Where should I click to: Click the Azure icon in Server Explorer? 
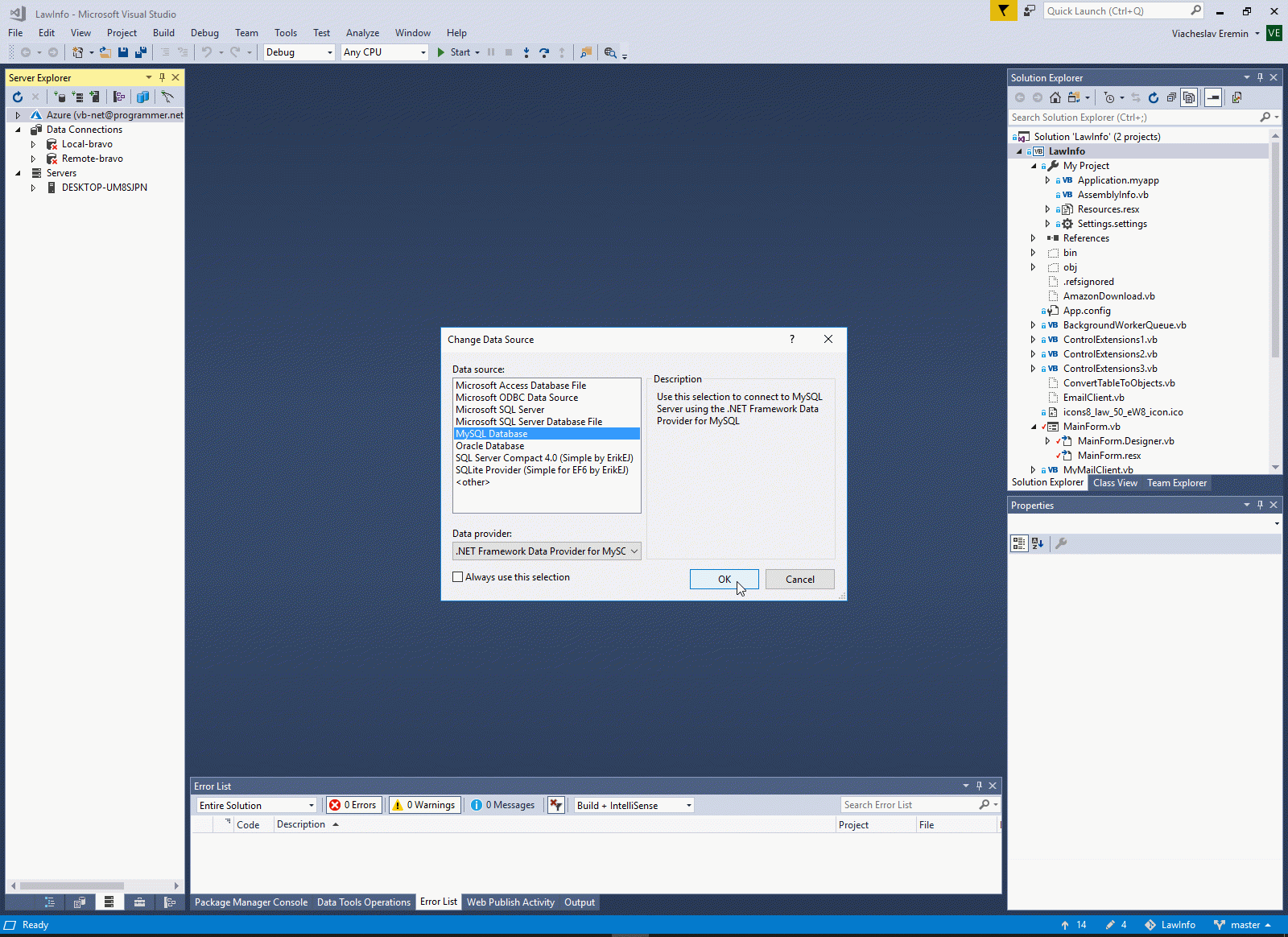tap(35, 115)
